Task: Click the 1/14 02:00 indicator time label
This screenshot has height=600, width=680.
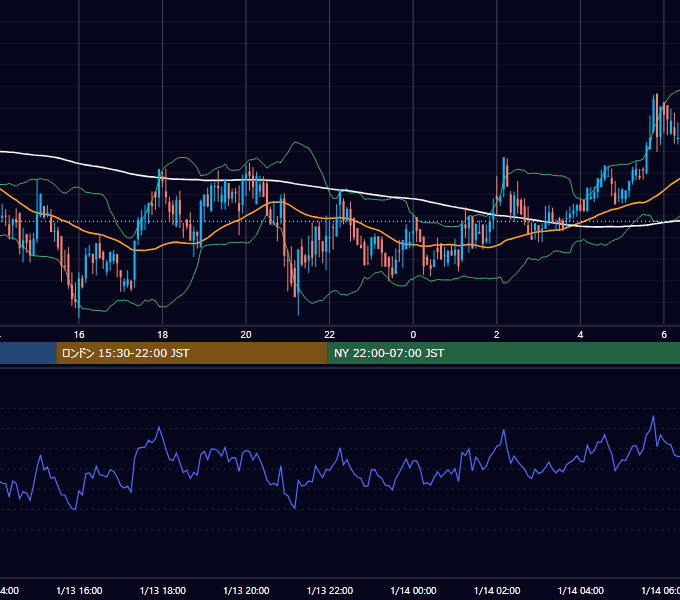Action: pyautogui.click(x=497, y=590)
